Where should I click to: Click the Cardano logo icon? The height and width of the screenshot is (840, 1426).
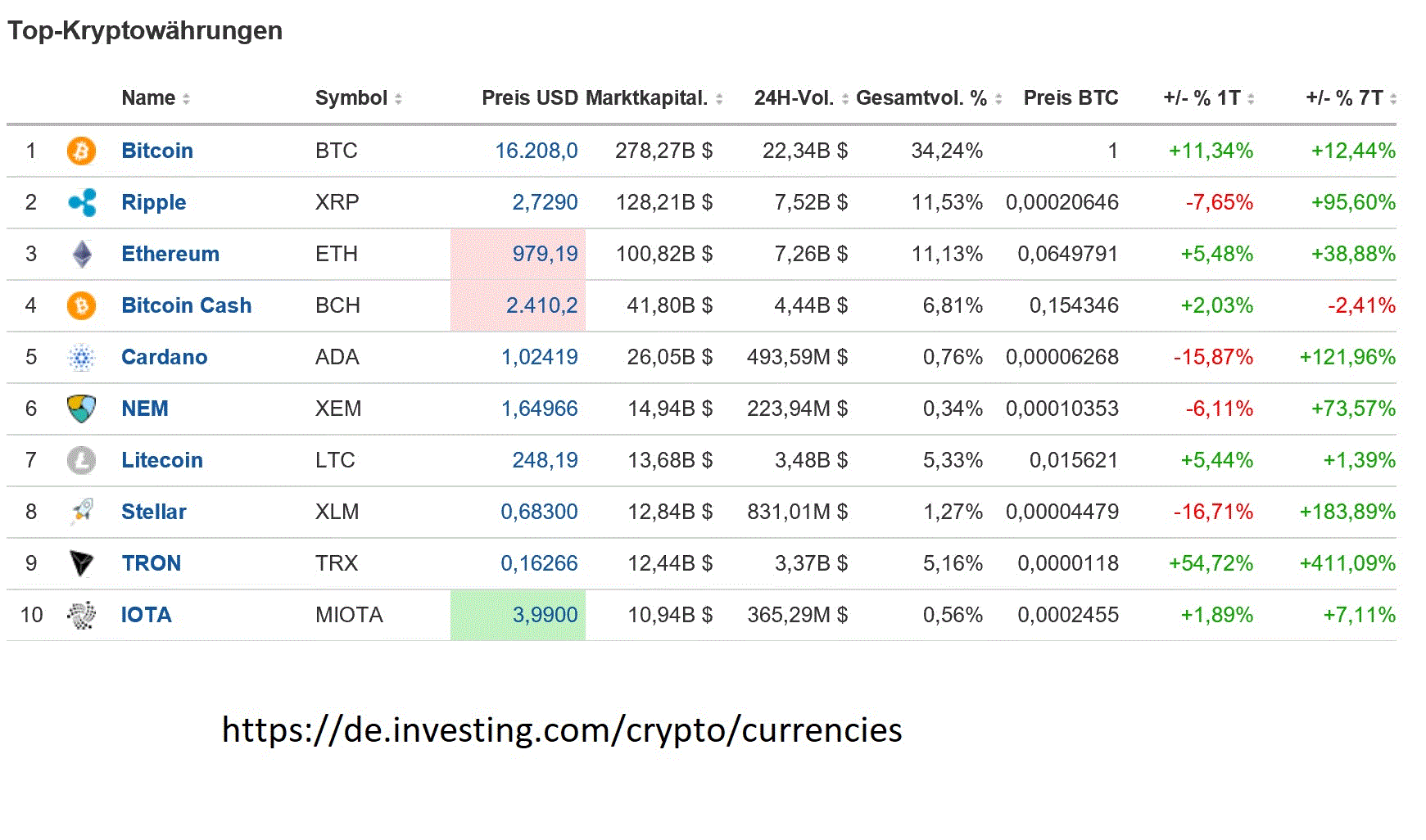pyautogui.click(x=81, y=357)
